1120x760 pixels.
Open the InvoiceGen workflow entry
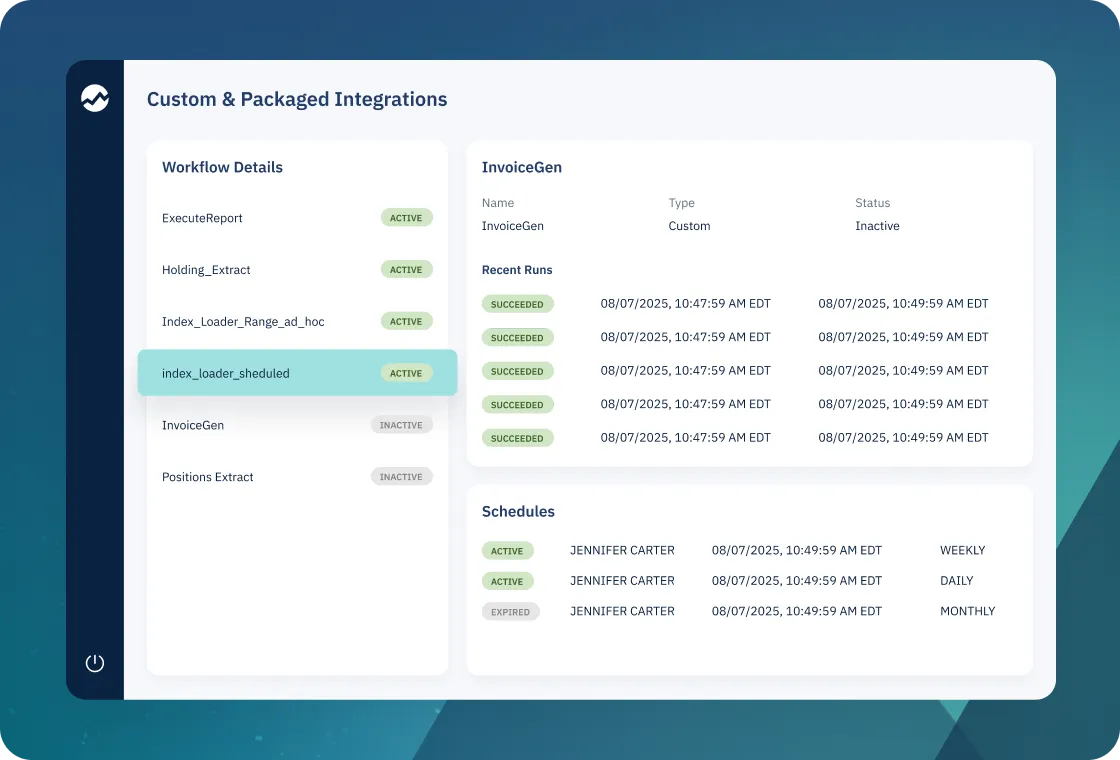[x=297, y=425]
